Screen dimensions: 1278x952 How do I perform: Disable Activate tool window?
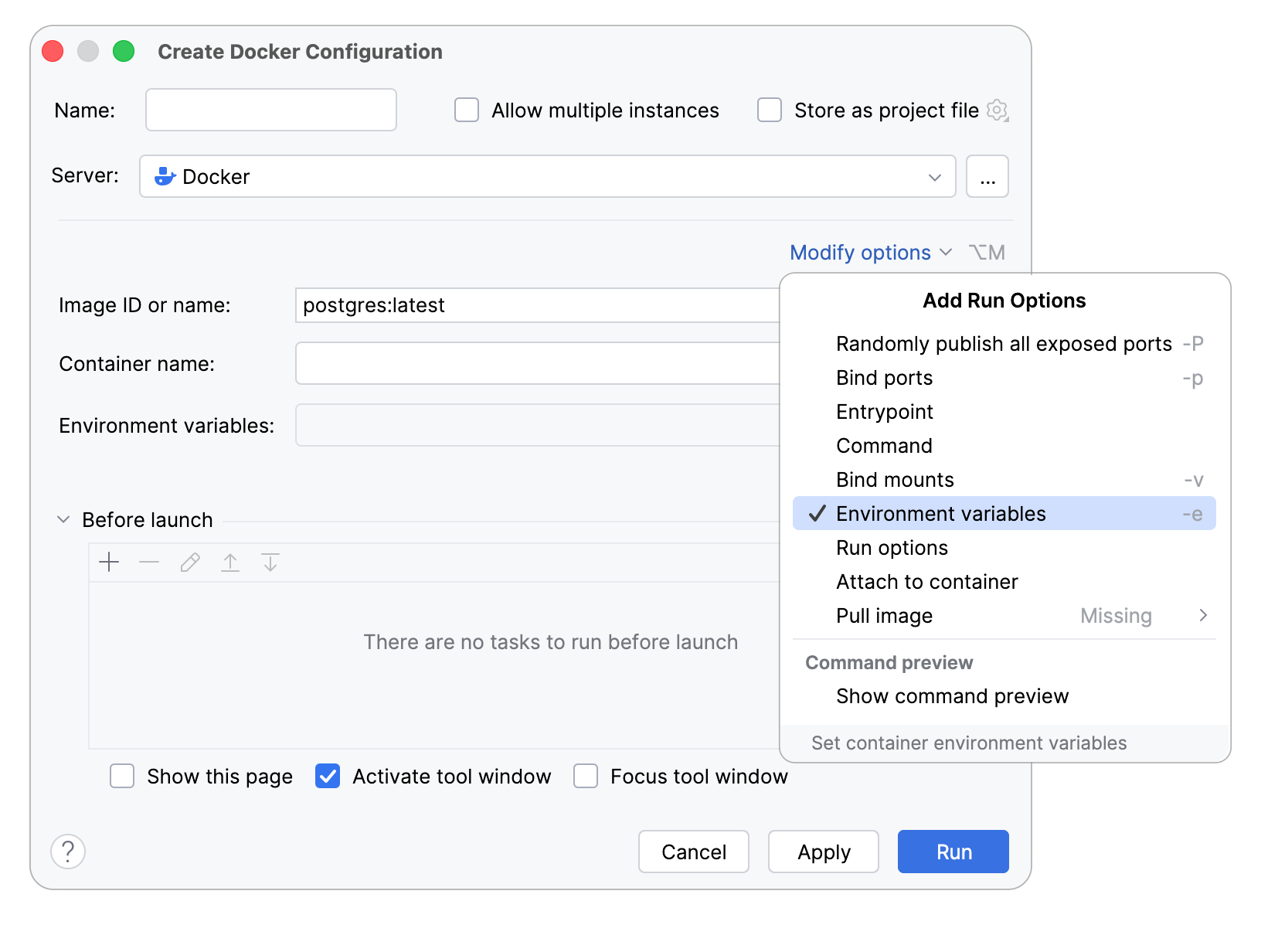(x=327, y=777)
